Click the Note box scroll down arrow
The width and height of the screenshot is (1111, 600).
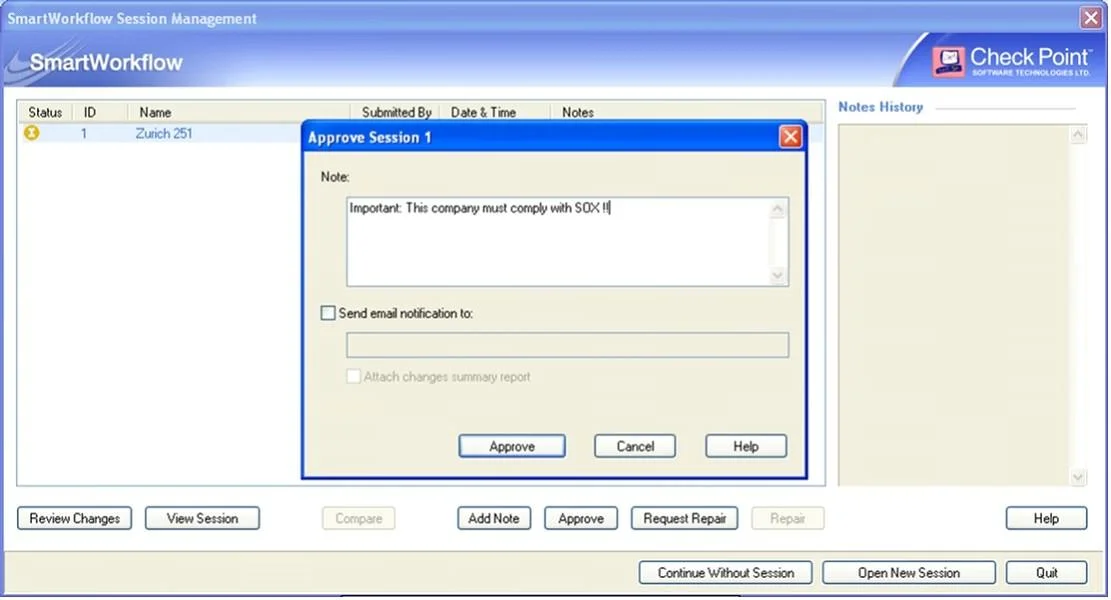point(778,276)
